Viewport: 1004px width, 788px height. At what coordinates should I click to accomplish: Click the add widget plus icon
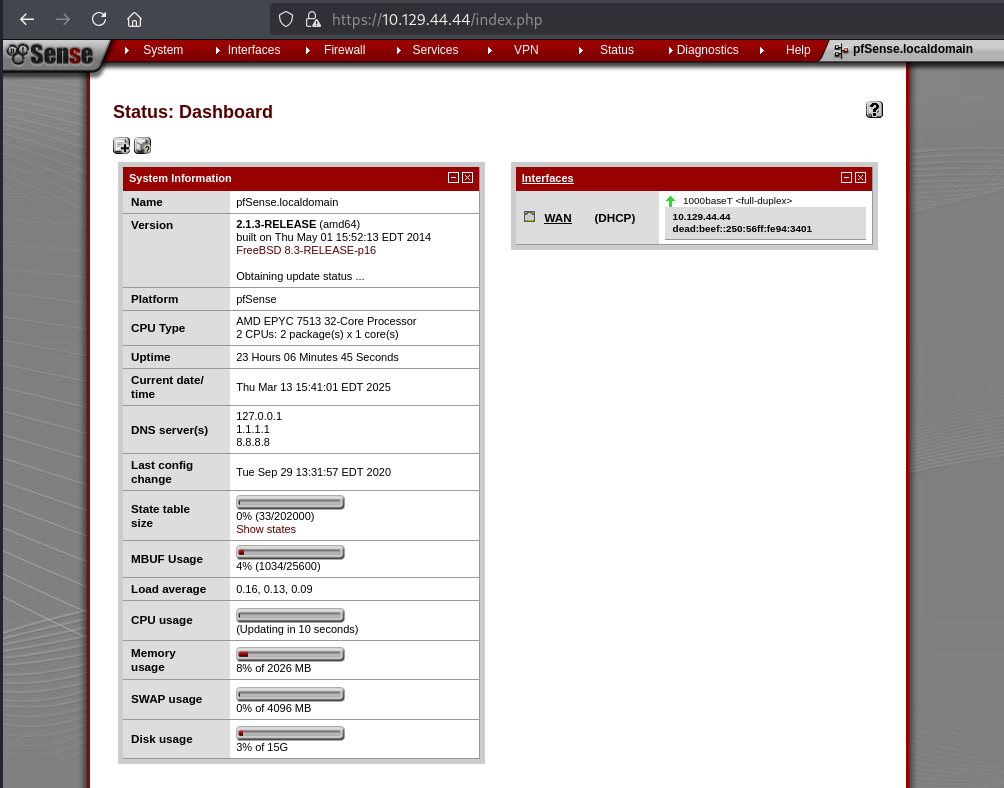(x=121, y=146)
